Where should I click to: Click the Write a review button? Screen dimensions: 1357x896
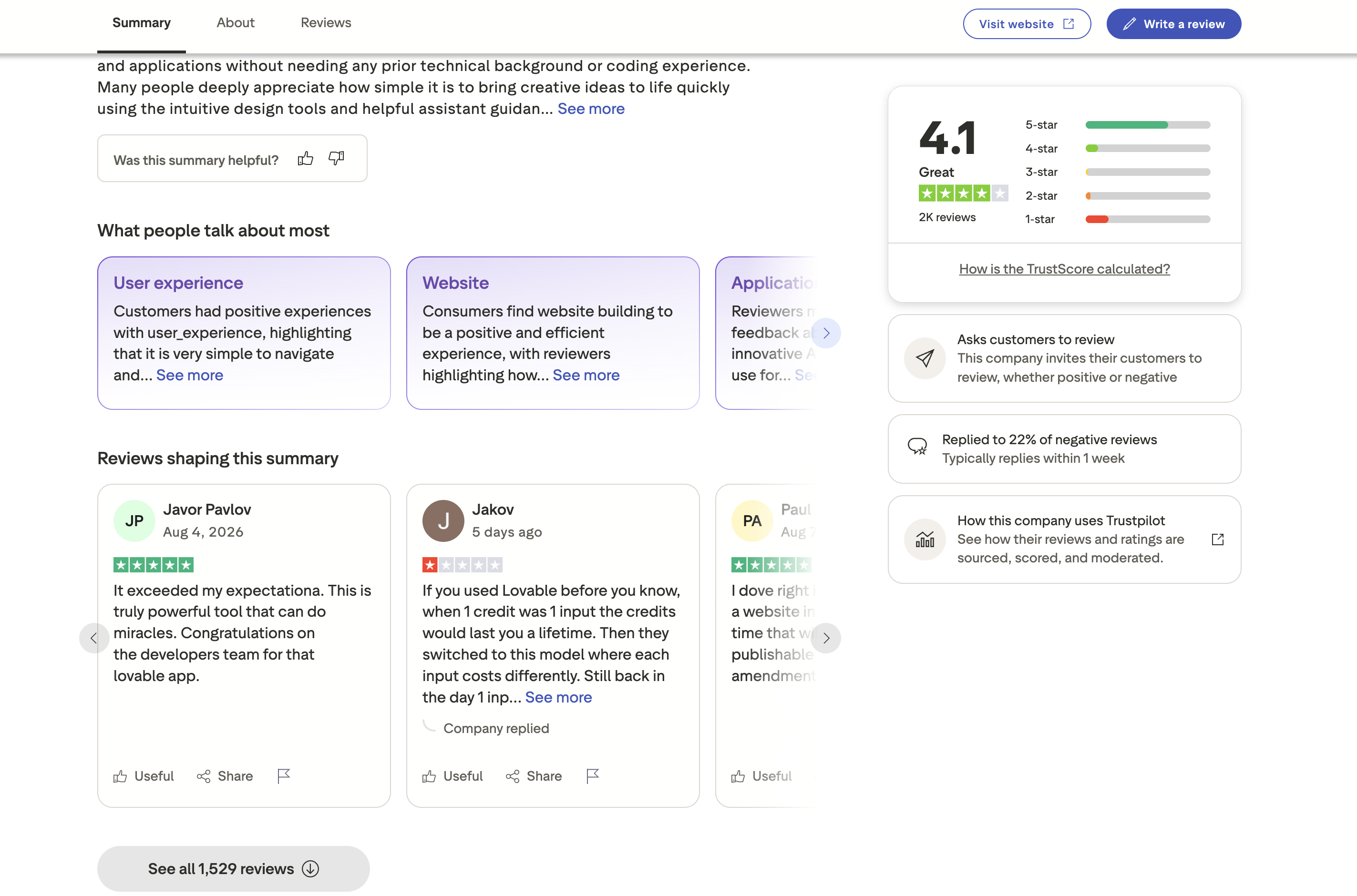[1173, 24]
